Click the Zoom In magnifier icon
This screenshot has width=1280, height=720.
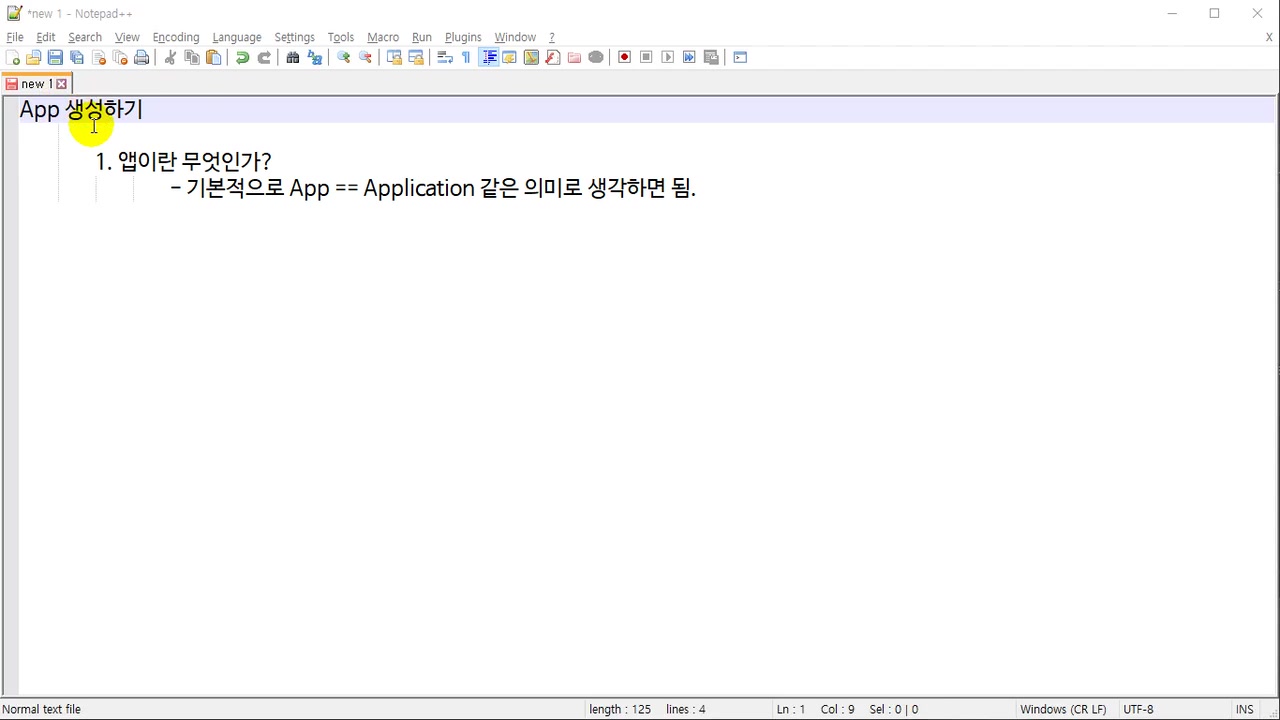point(343,58)
